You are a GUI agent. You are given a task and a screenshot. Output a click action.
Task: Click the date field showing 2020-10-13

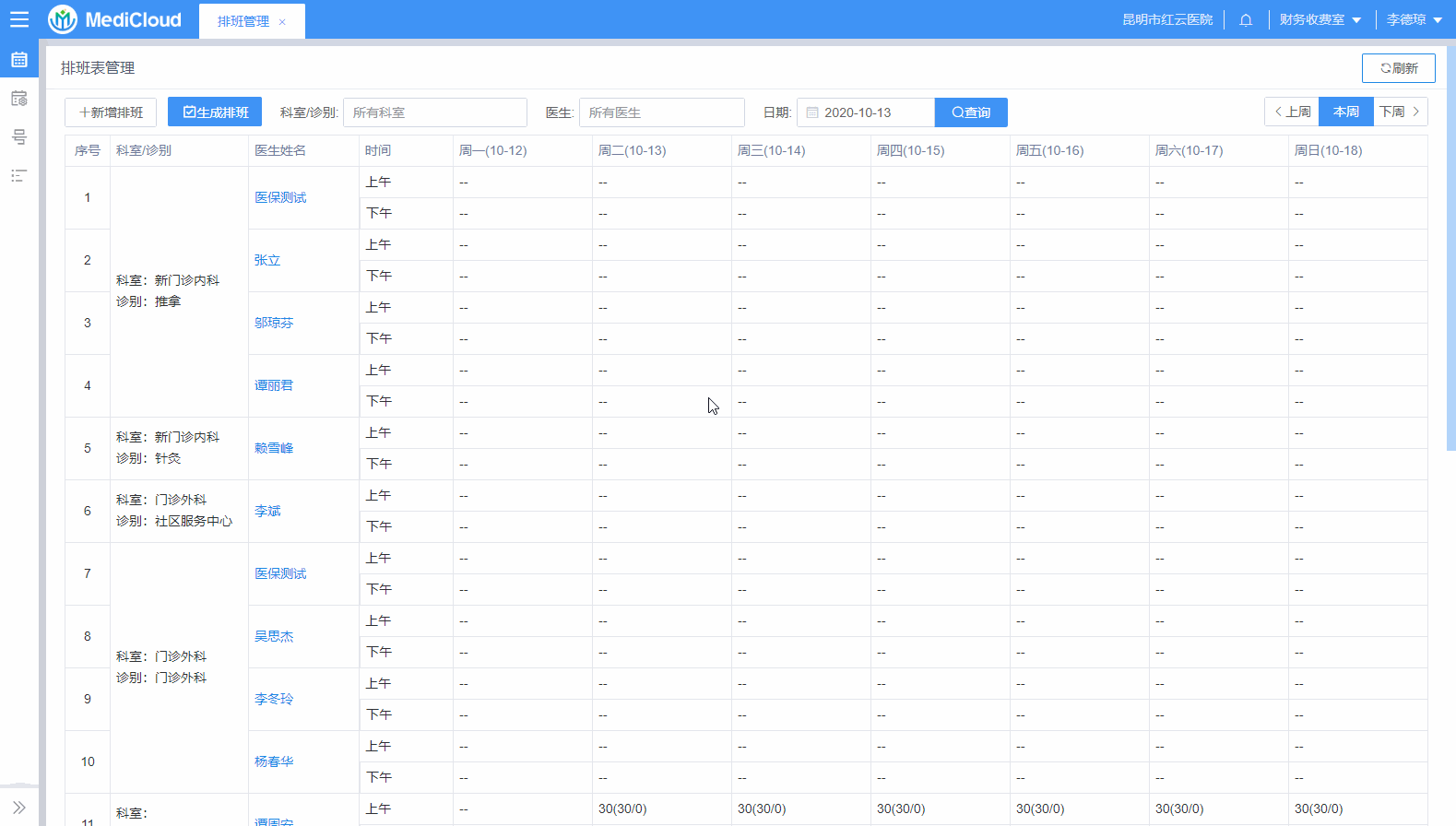click(x=866, y=112)
